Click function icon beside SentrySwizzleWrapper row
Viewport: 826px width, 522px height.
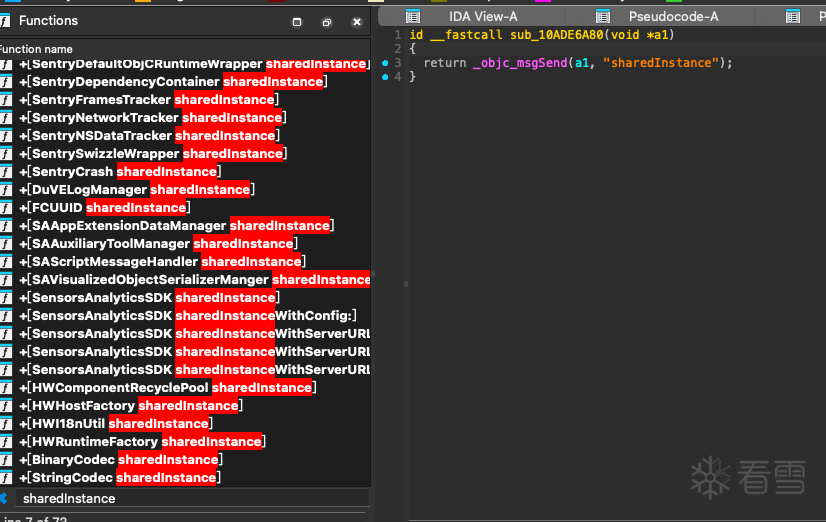pos(6,153)
